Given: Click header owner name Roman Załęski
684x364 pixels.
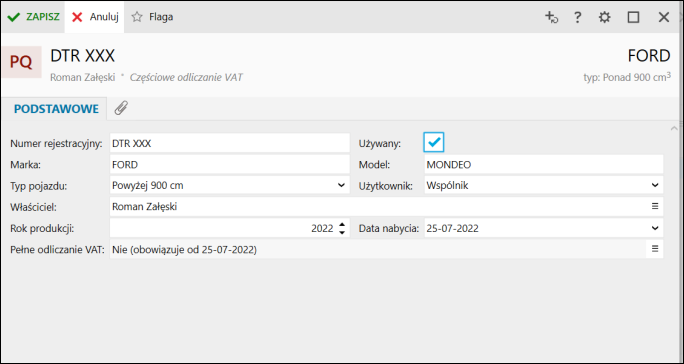Looking at the screenshot, I should point(82,78).
